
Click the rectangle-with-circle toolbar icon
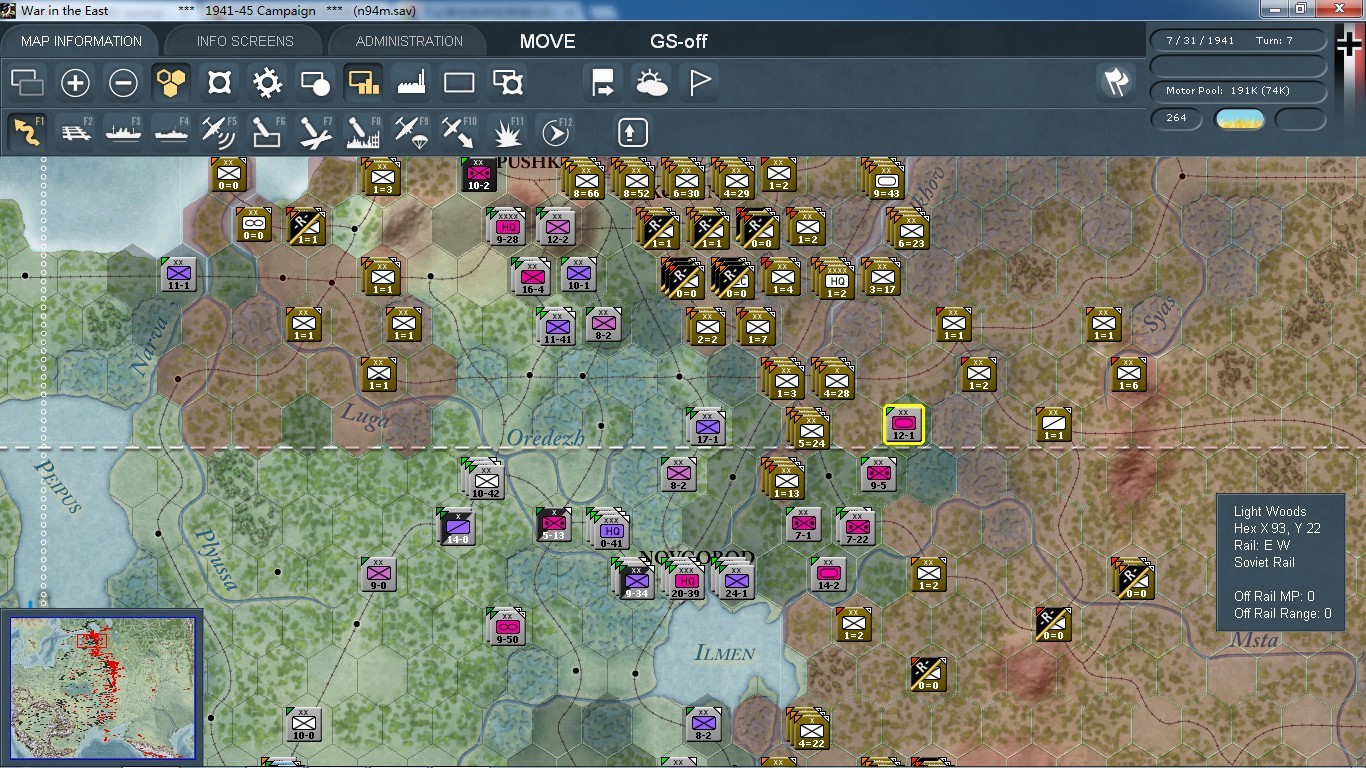pyautogui.click(x=315, y=83)
